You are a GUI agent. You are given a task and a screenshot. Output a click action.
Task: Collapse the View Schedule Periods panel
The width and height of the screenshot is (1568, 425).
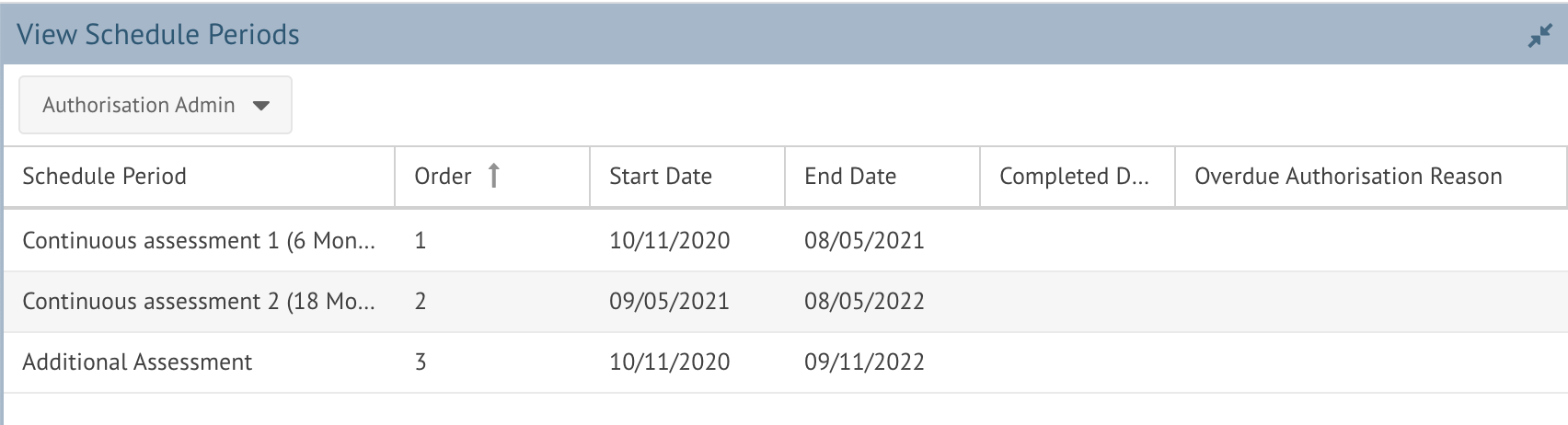1539,36
